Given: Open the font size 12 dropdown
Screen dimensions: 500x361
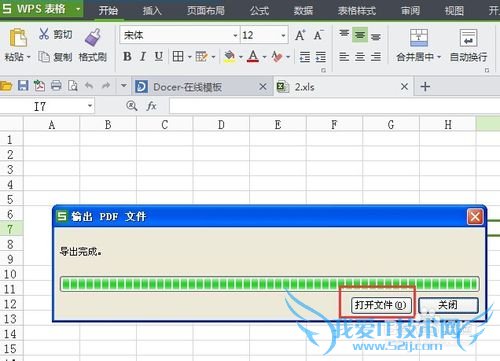Looking at the screenshot, I should [x=283, y=35].
